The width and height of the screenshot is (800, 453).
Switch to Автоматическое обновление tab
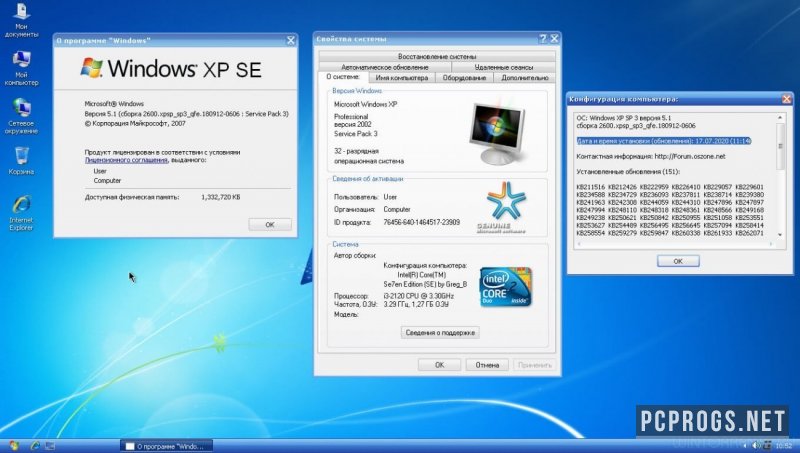385,67
